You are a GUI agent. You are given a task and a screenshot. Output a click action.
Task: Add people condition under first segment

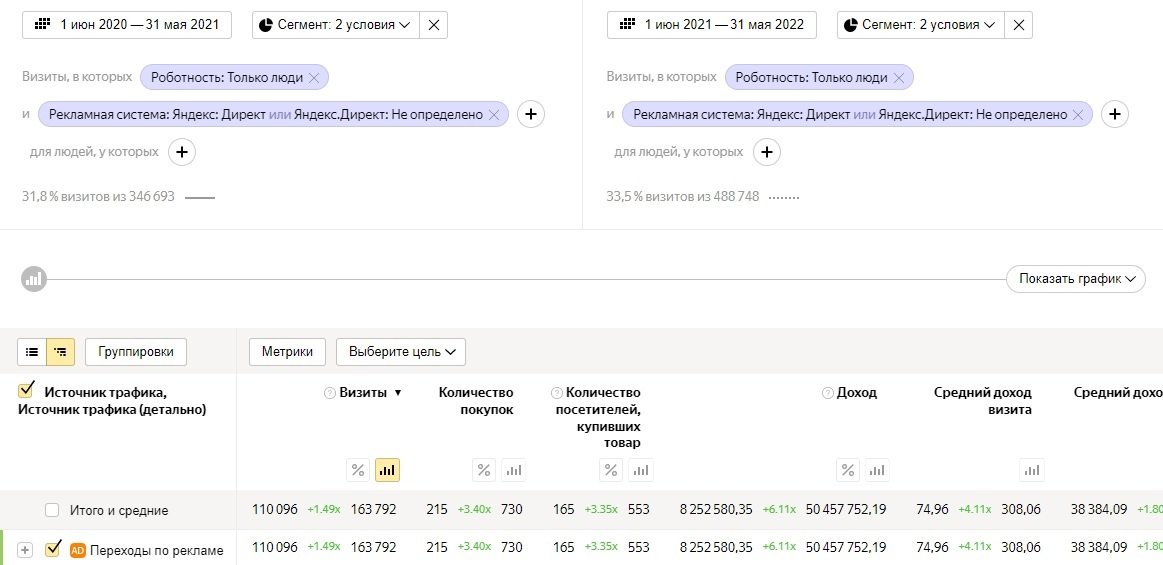coord(181,152)
